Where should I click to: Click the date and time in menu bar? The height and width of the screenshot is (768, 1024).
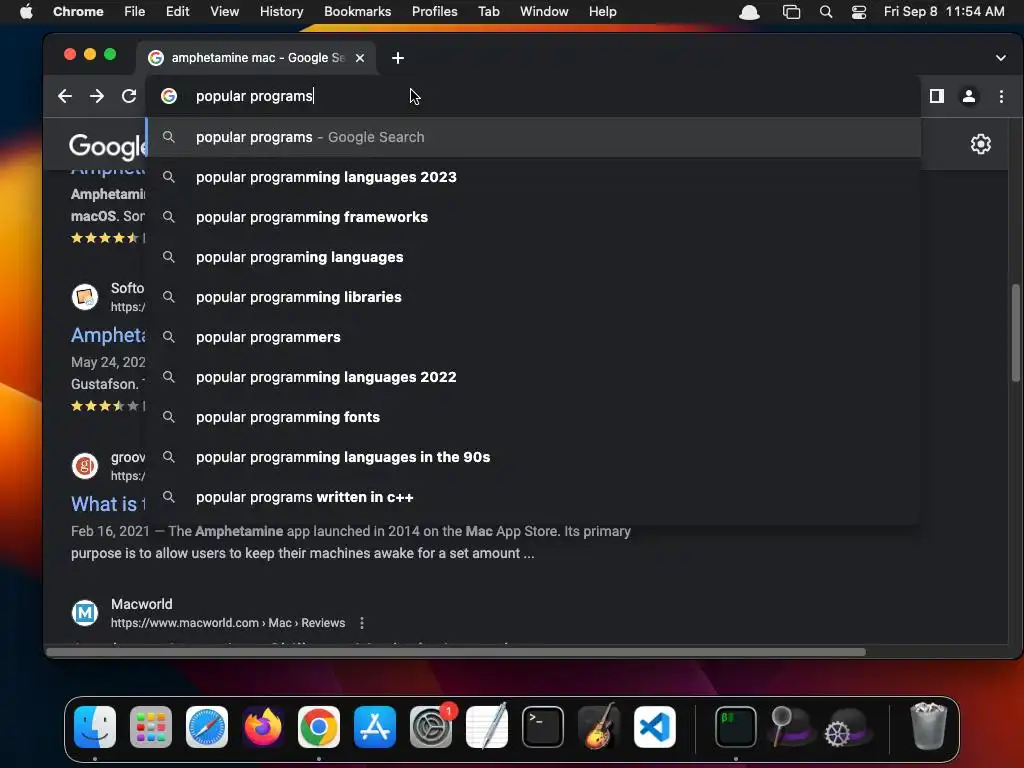tap(944, 12)
